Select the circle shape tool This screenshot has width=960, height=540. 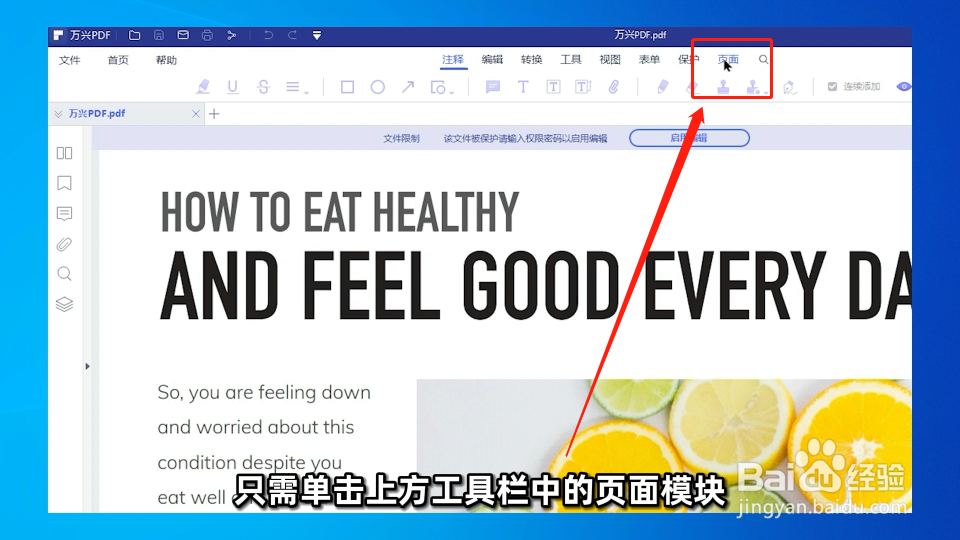[x=378, y=87]
